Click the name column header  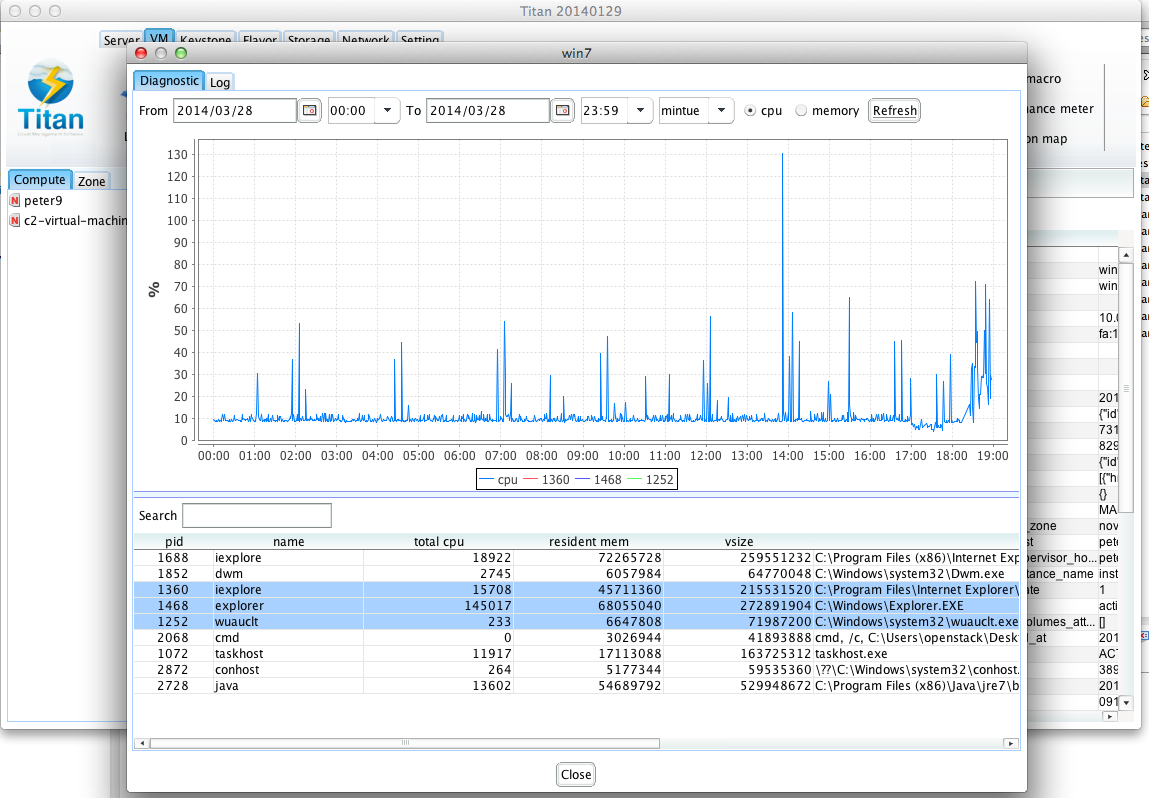tap(289, 542)
